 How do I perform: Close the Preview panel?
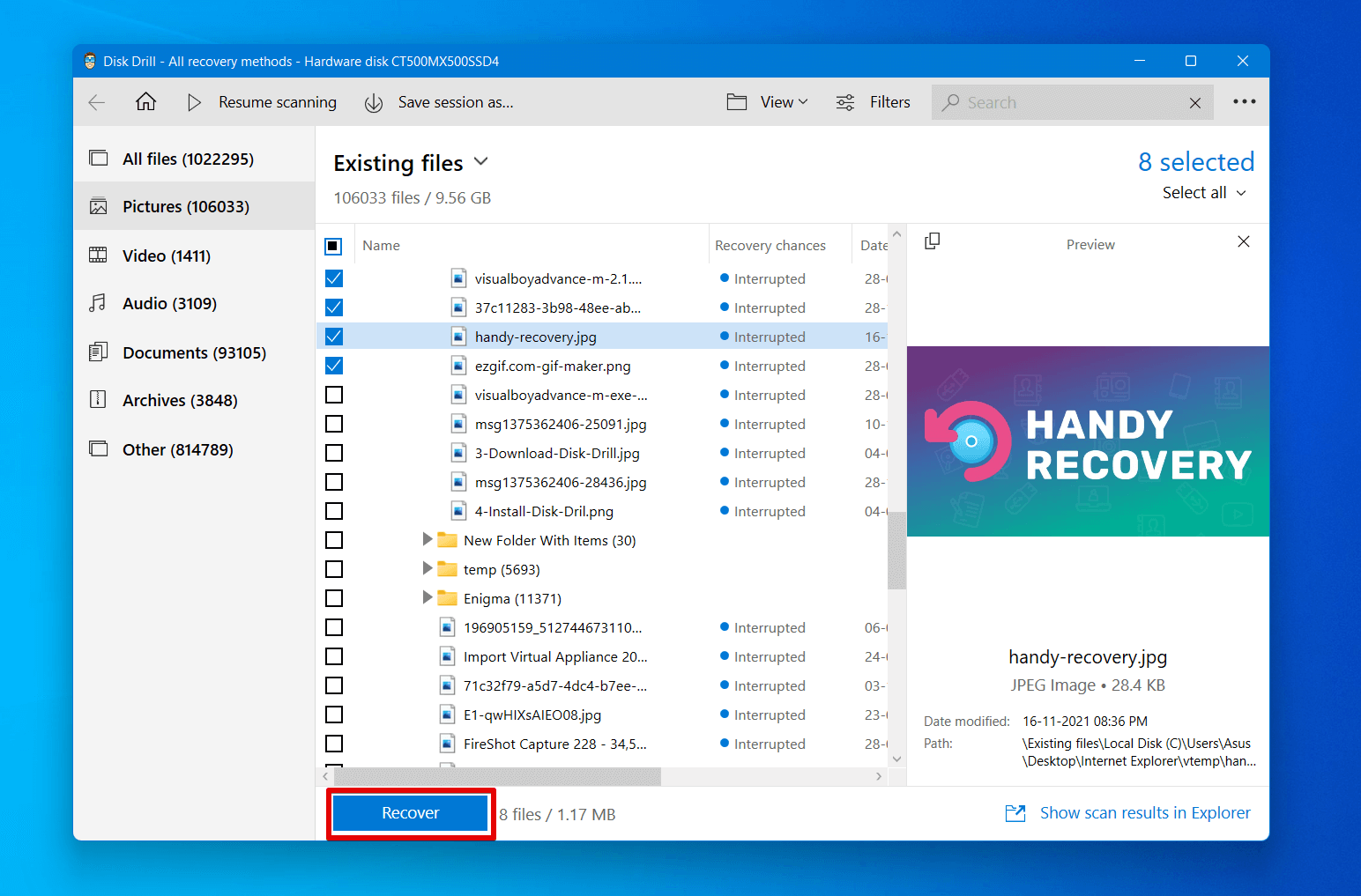click(1244, 241)
